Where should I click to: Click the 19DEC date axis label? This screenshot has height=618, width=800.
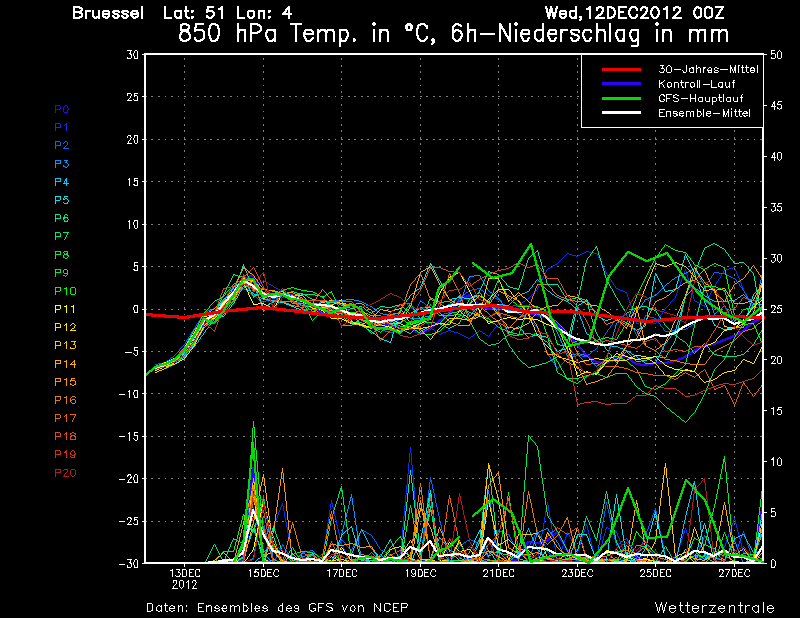[420, 574]
